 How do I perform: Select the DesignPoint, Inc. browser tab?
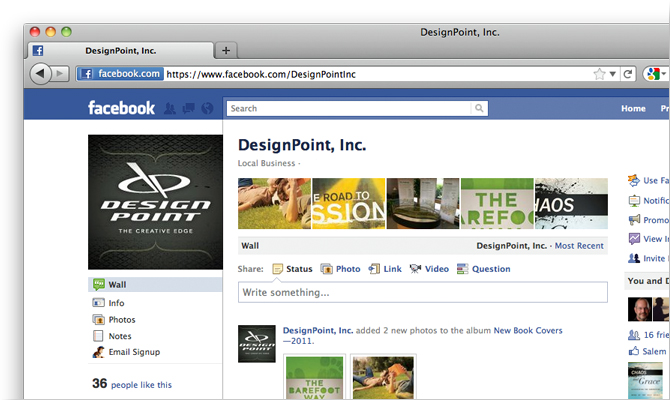(x=120, y=50)
